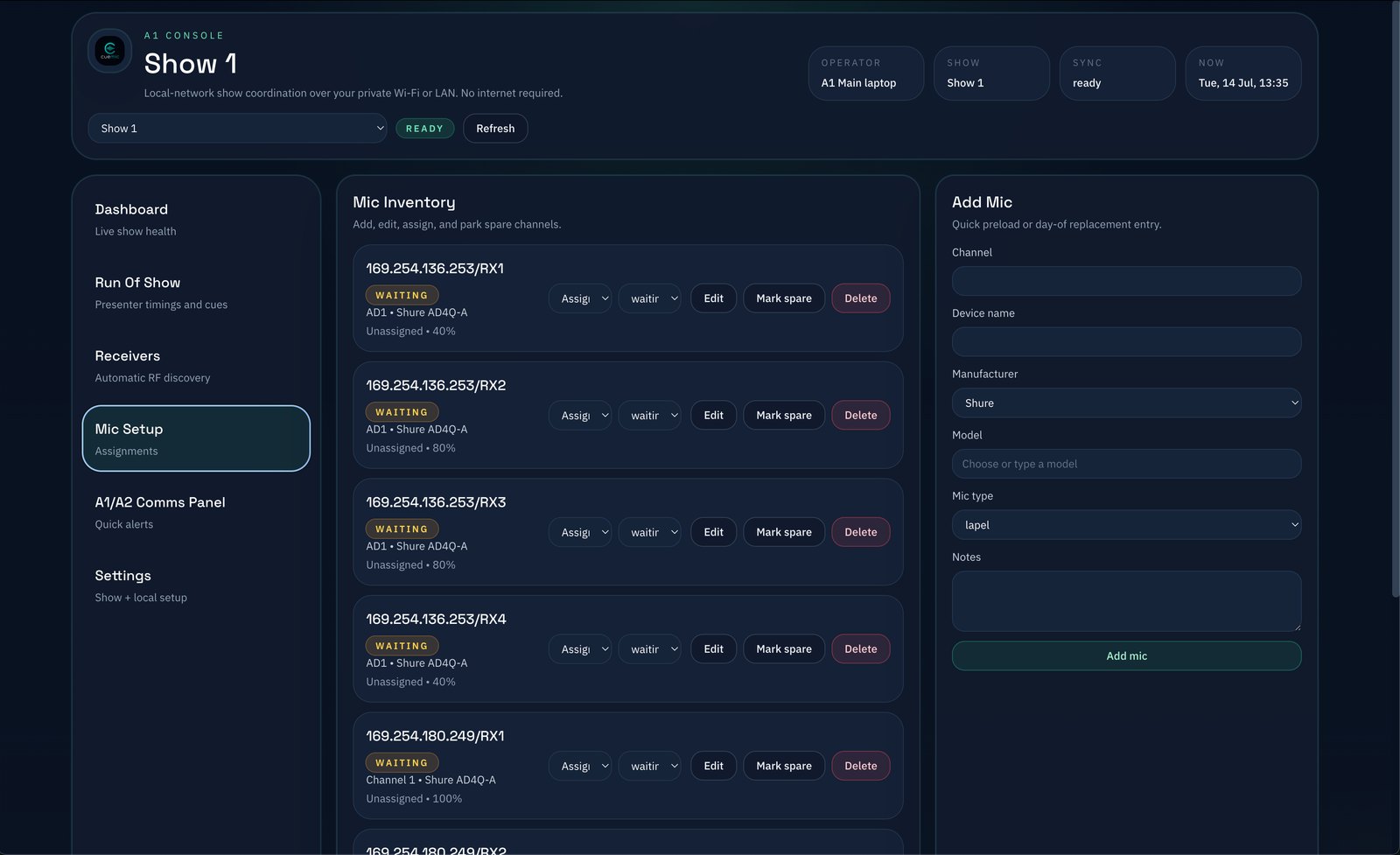Image resolution: width=1400 pixels, height=855 pixels.
Task: Mark 169.254.136.253/RX2 as spare
Action: 784,415
